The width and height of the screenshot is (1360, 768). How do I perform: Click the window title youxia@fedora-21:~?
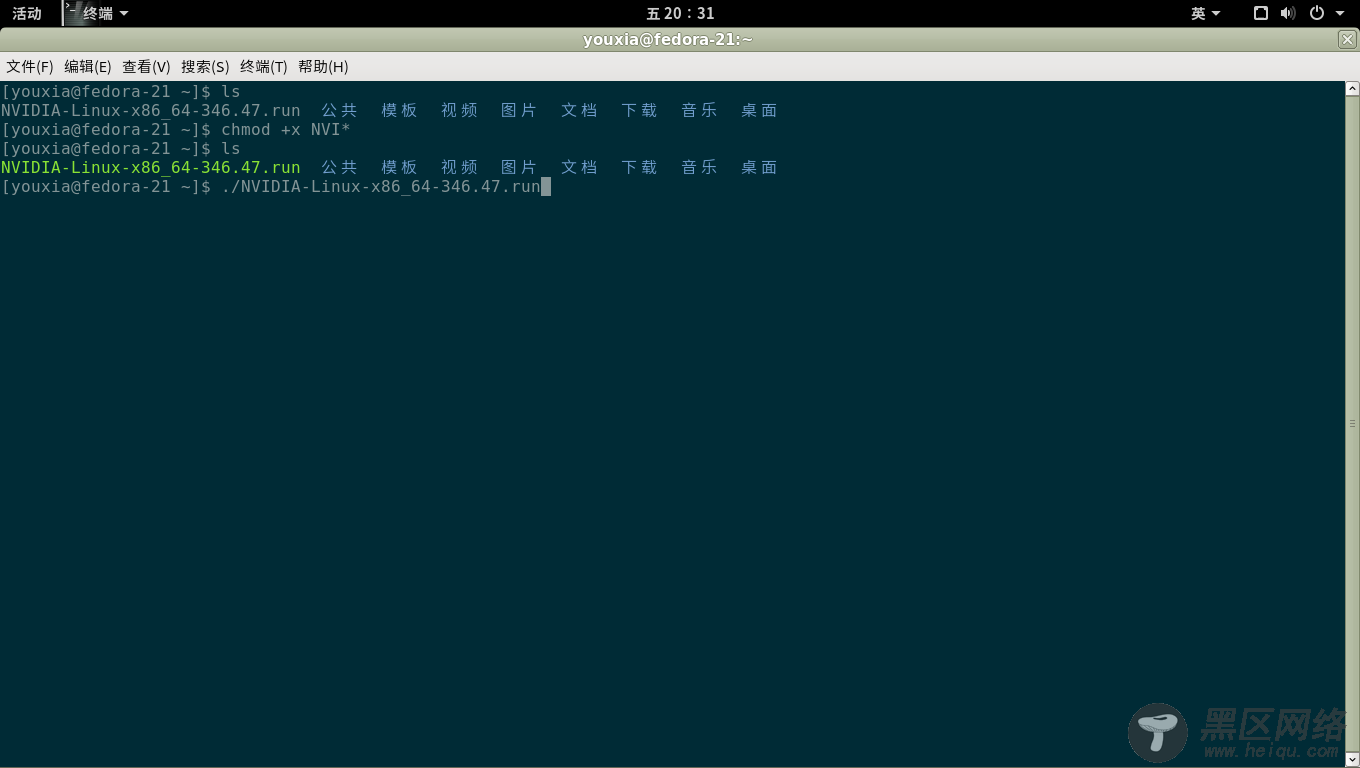click(x=668, y=39)
